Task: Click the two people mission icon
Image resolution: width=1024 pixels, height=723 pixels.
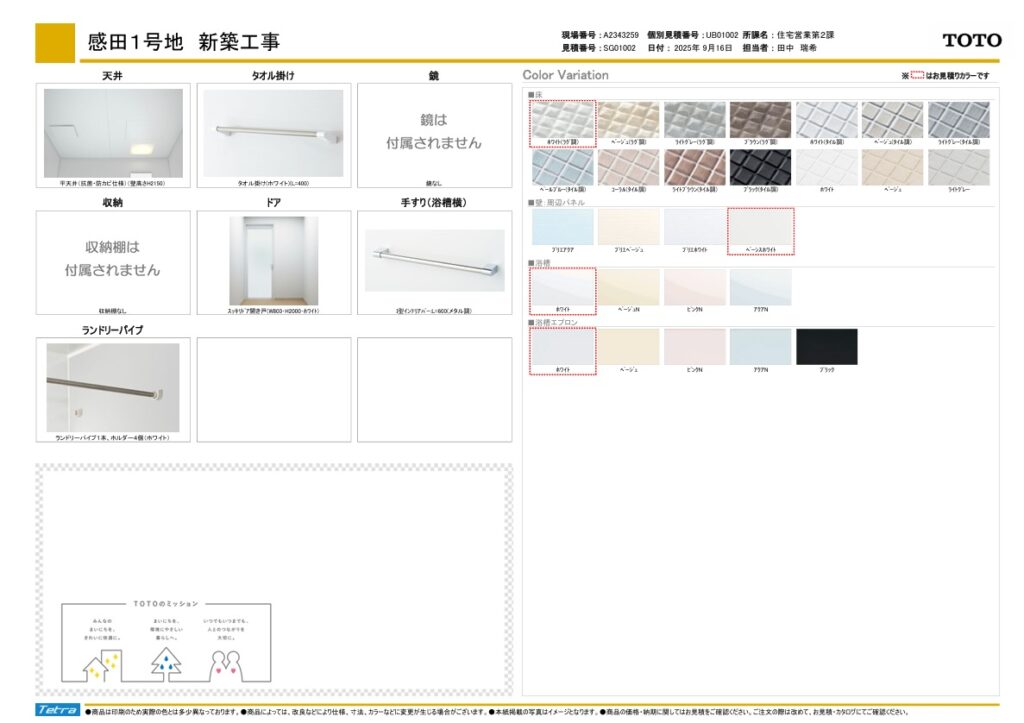Action: (228, 662)
